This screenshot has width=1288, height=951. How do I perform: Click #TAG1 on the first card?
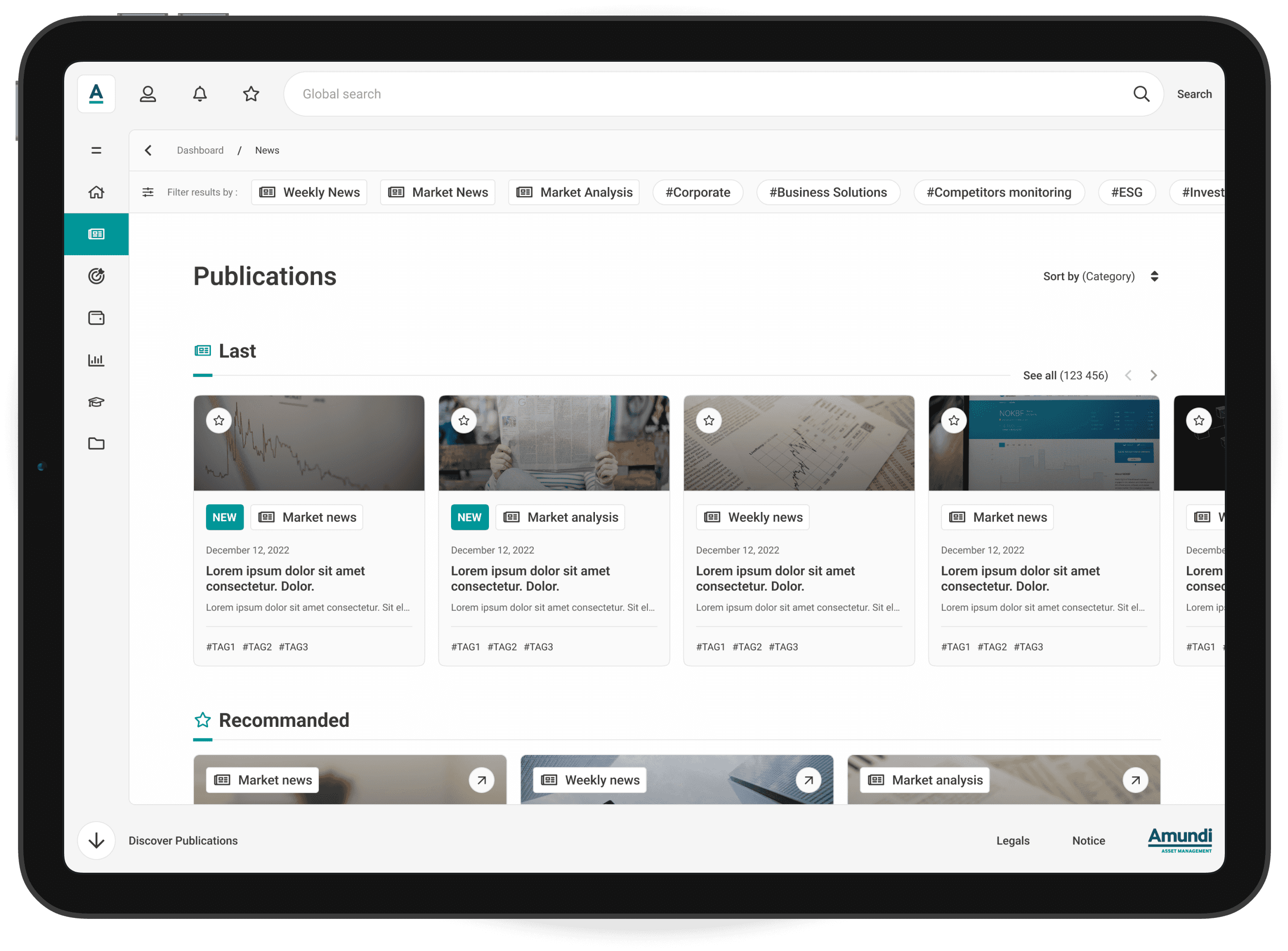[221, 647]
